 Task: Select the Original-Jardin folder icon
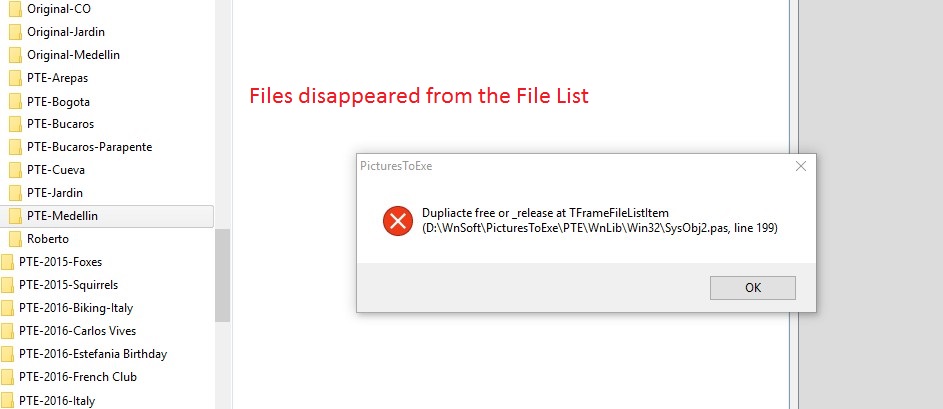tap(15, 32)
